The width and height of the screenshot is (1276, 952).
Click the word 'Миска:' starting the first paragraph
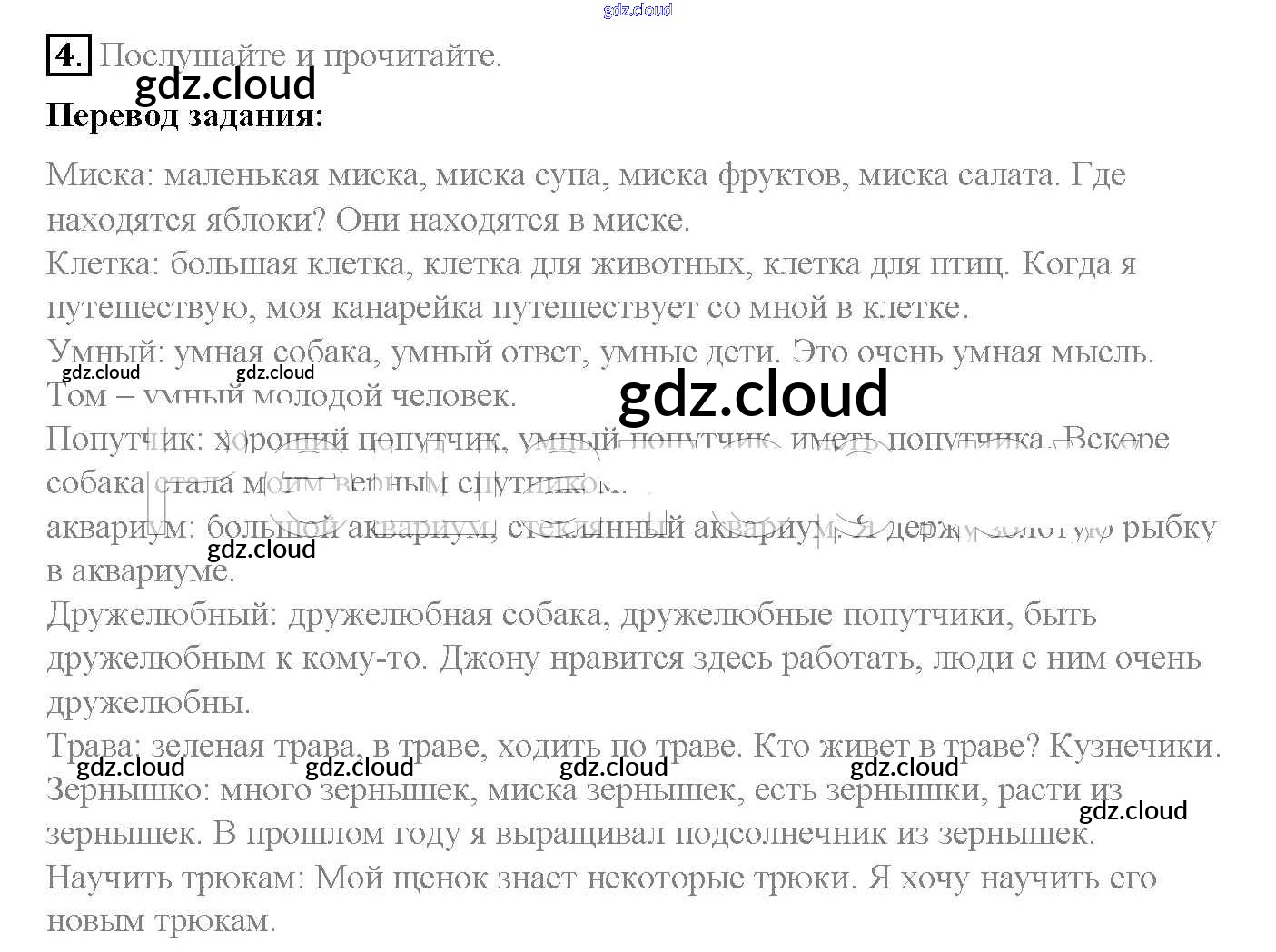(x=101, y=174)
